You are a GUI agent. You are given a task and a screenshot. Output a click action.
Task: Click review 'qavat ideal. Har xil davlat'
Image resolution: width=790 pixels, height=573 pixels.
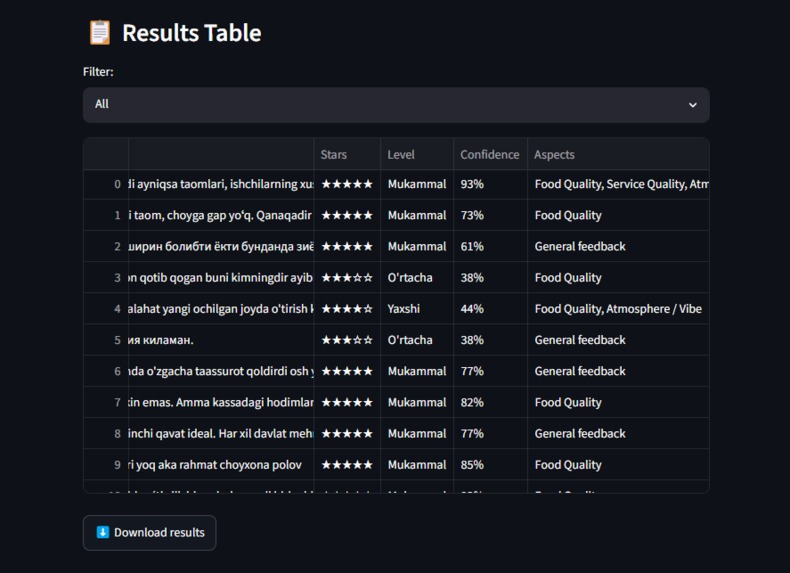coord(221,434)
